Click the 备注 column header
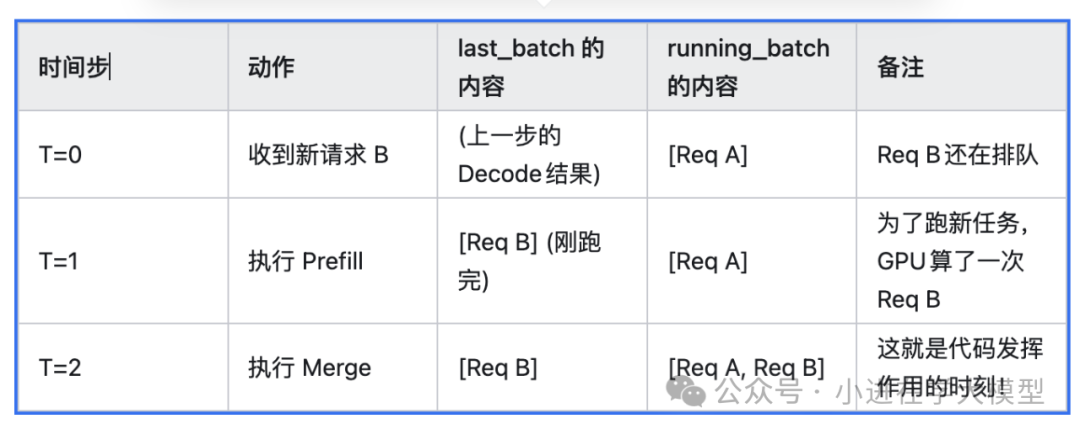 pyautogui.click(x=900, y=68)
